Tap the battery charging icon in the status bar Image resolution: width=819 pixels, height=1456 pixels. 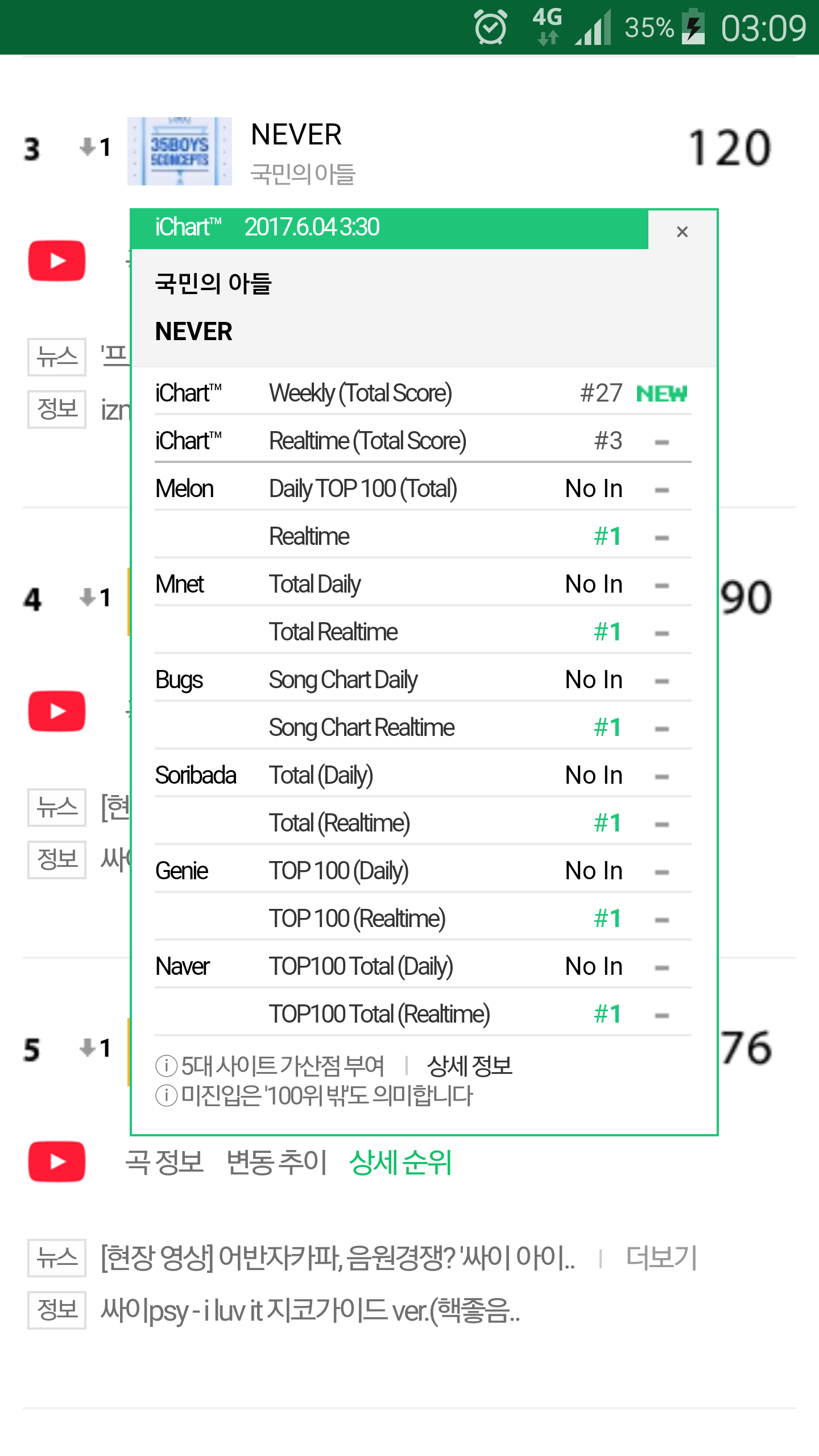click(693, 27)
